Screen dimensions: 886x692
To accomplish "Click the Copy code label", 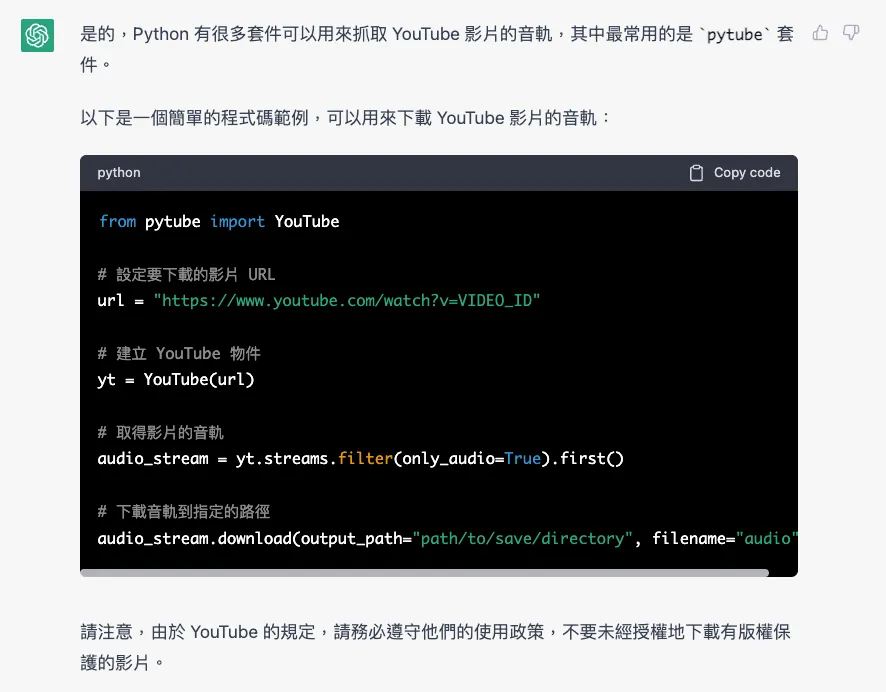I will 747,173.
